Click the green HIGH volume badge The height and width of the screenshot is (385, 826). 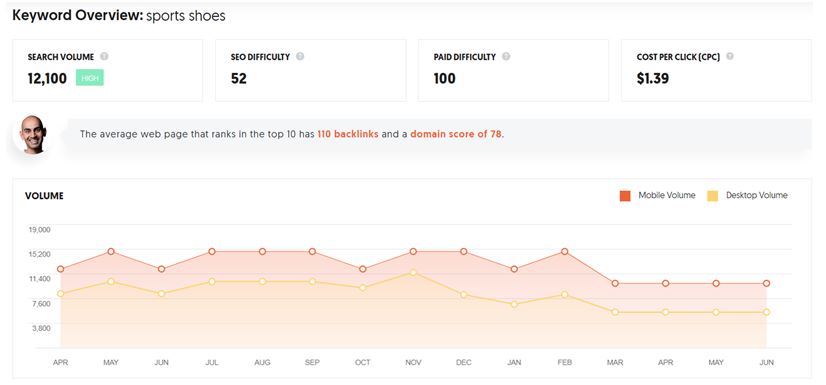(90, 78)
